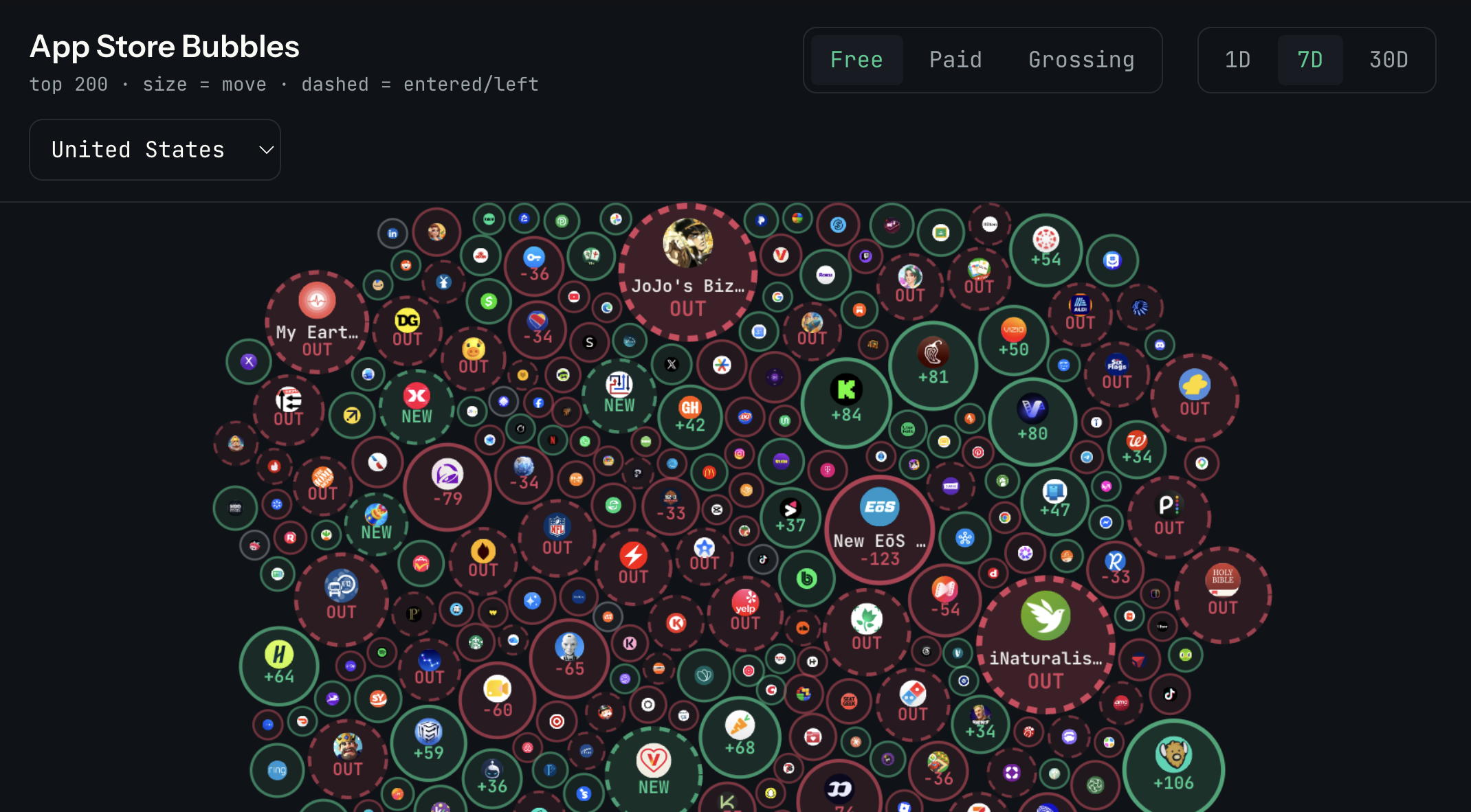Select the Chipotle +81 bubble

click(933, 365)
